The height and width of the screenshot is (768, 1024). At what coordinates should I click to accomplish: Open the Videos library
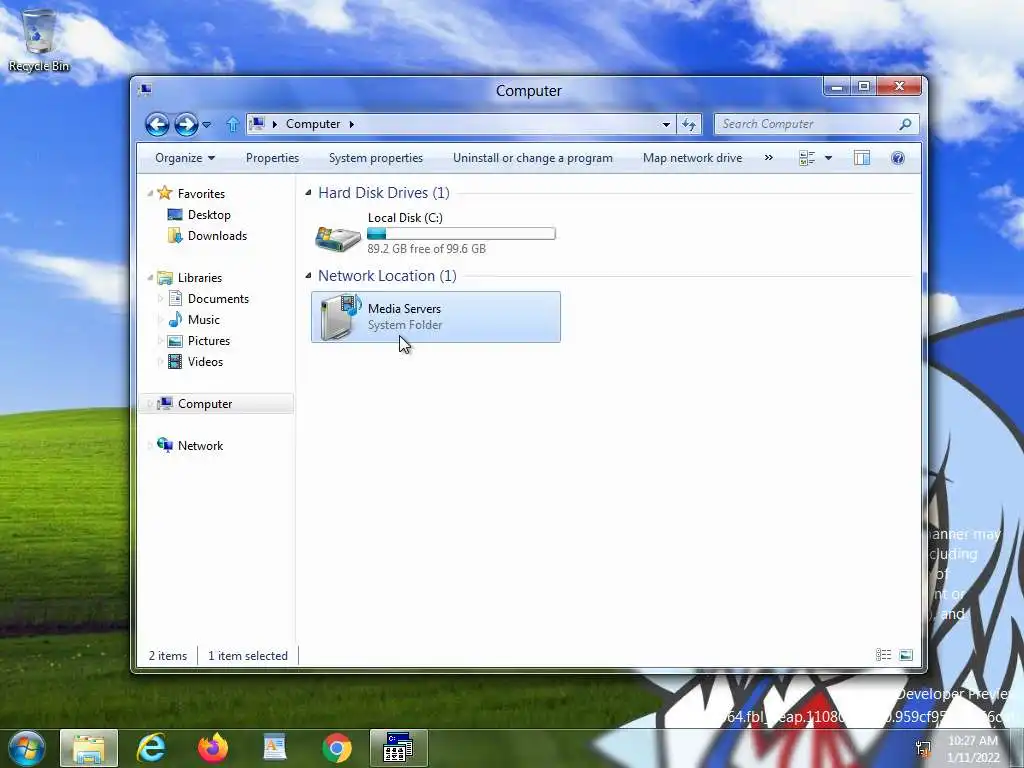(x=205, y=362)
